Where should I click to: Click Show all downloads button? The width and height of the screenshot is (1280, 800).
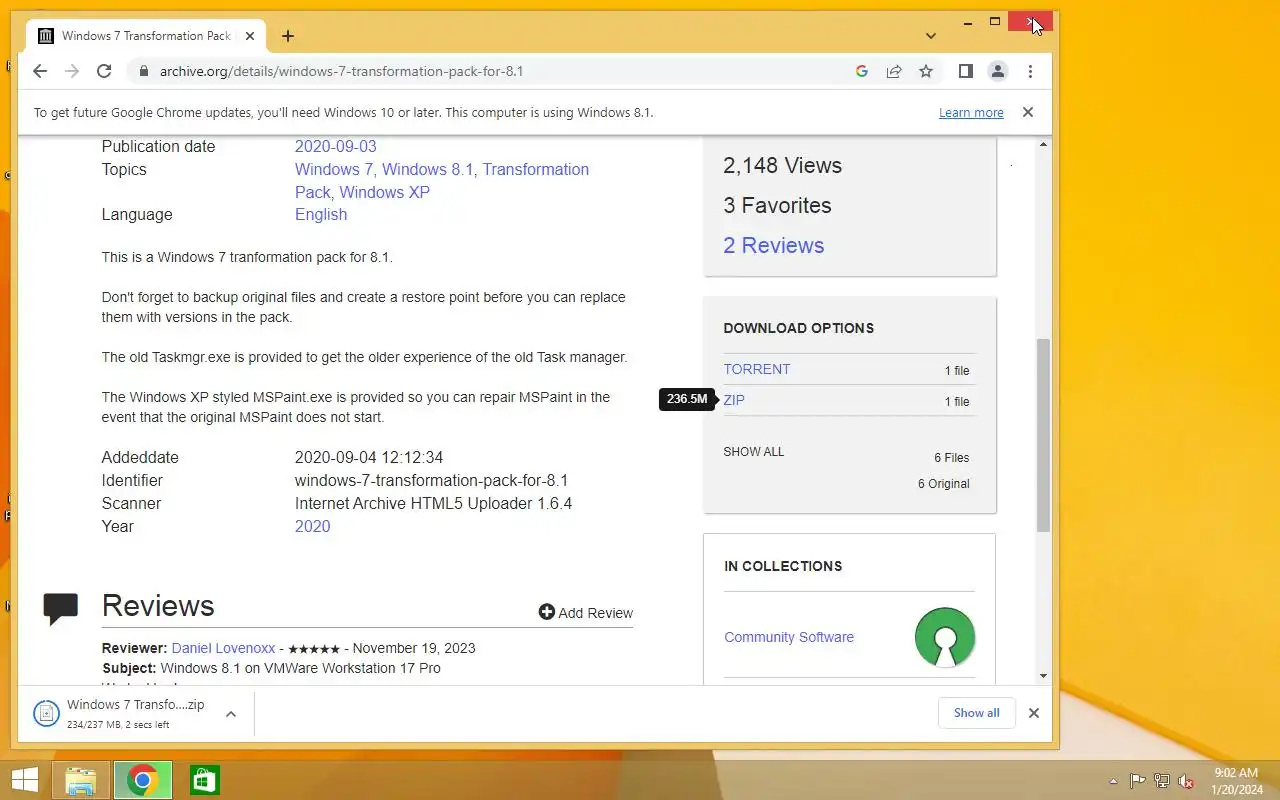coord(976,713)
